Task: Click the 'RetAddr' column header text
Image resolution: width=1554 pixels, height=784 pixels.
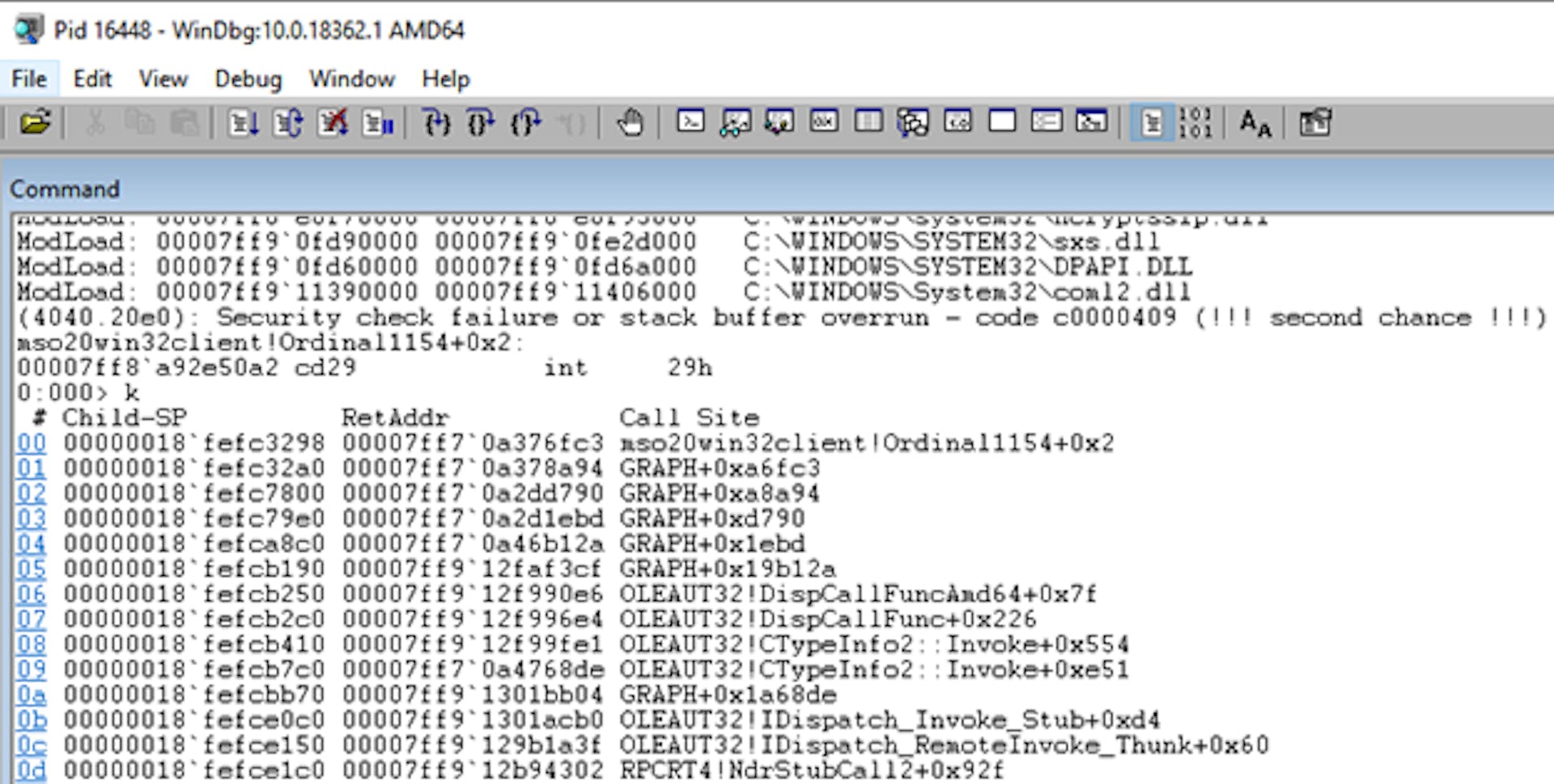Action: coord(395,417)
